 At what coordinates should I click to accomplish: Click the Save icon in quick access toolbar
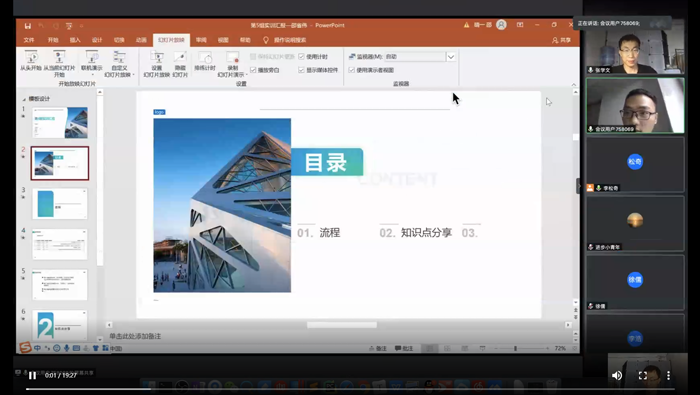(x=28, y=25)
